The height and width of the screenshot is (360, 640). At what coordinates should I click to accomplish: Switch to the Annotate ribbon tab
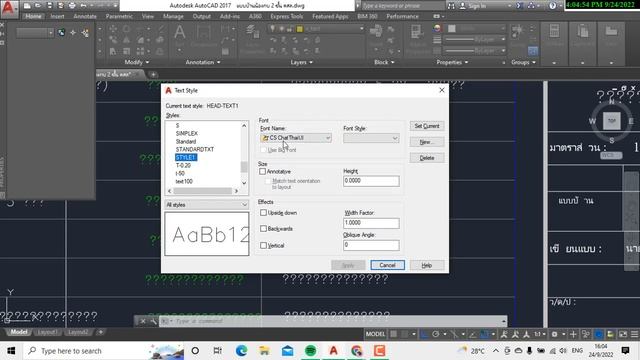tap(85, 16)
